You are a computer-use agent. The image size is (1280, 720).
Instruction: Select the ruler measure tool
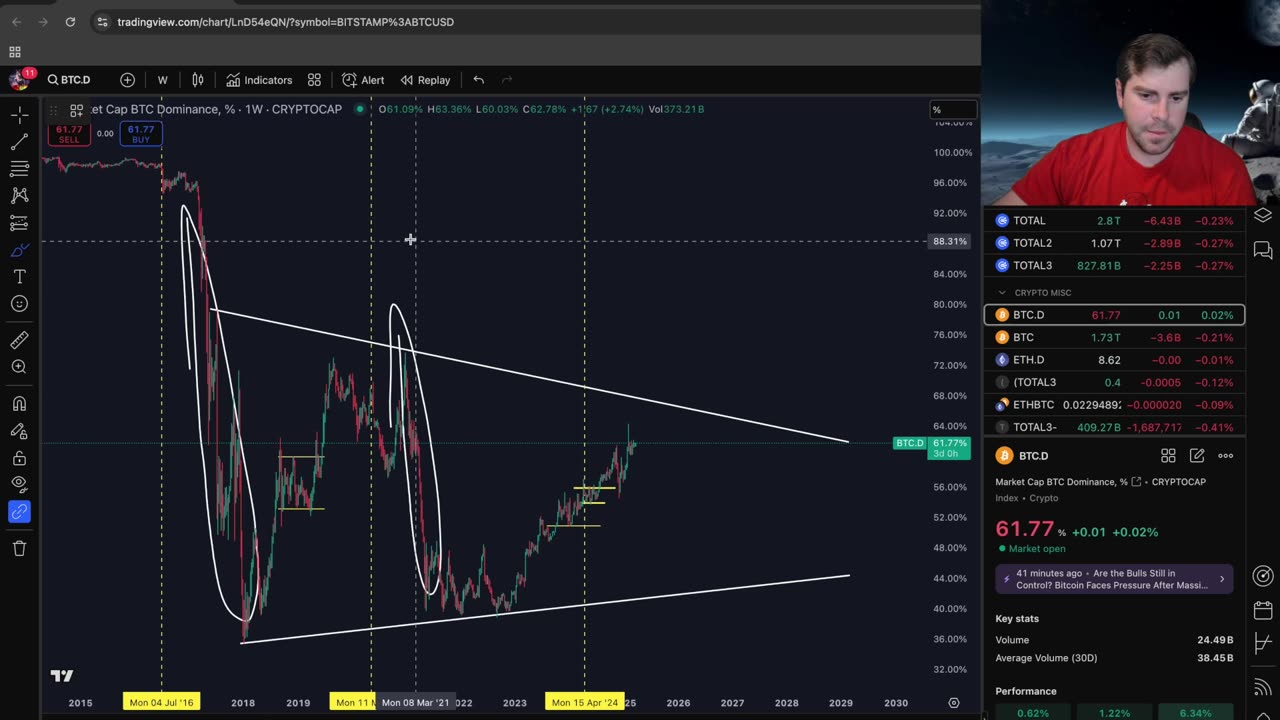coord(19,340)
